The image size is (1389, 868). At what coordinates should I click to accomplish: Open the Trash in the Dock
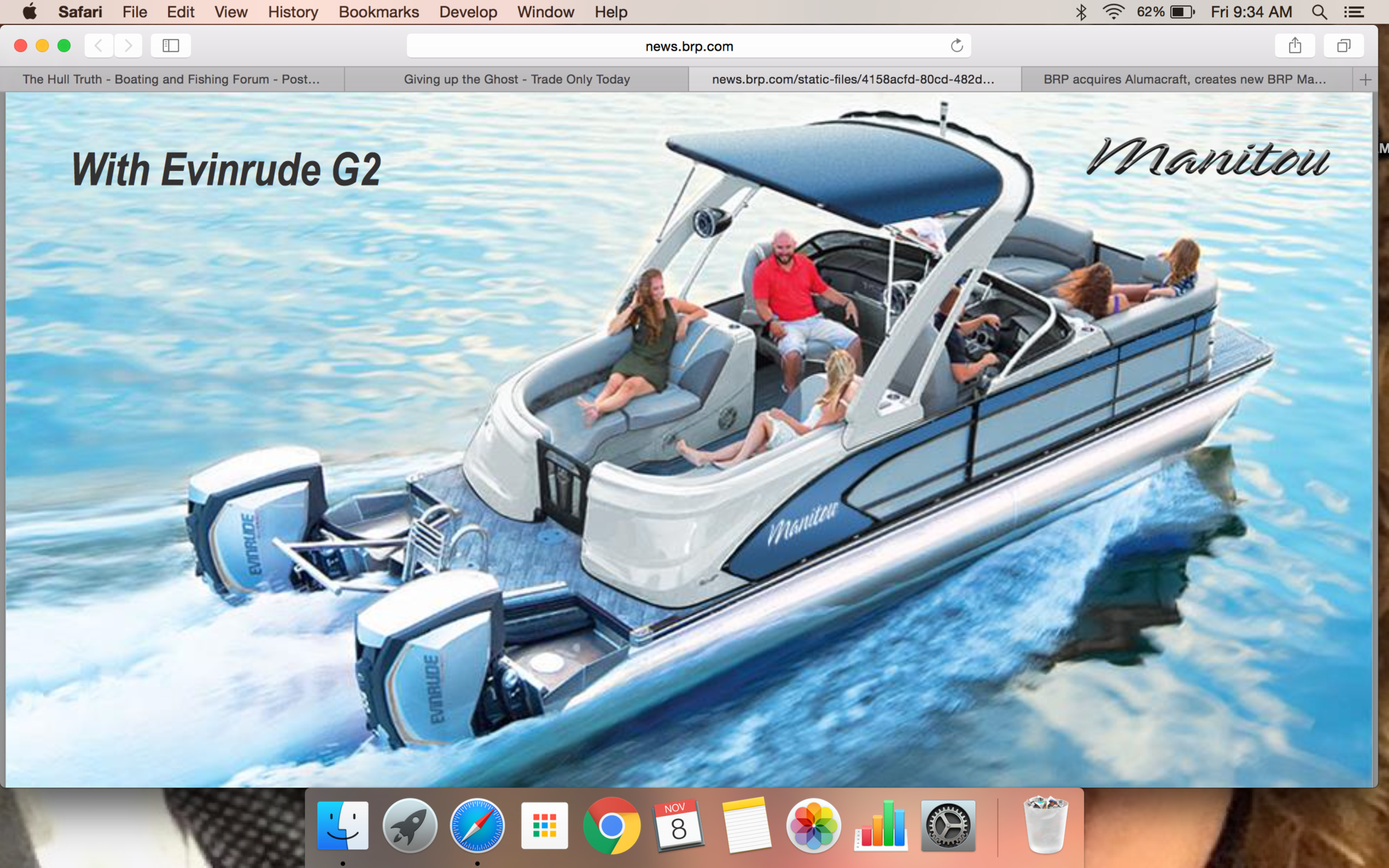pyautogui.click(x=1045, y=826)
